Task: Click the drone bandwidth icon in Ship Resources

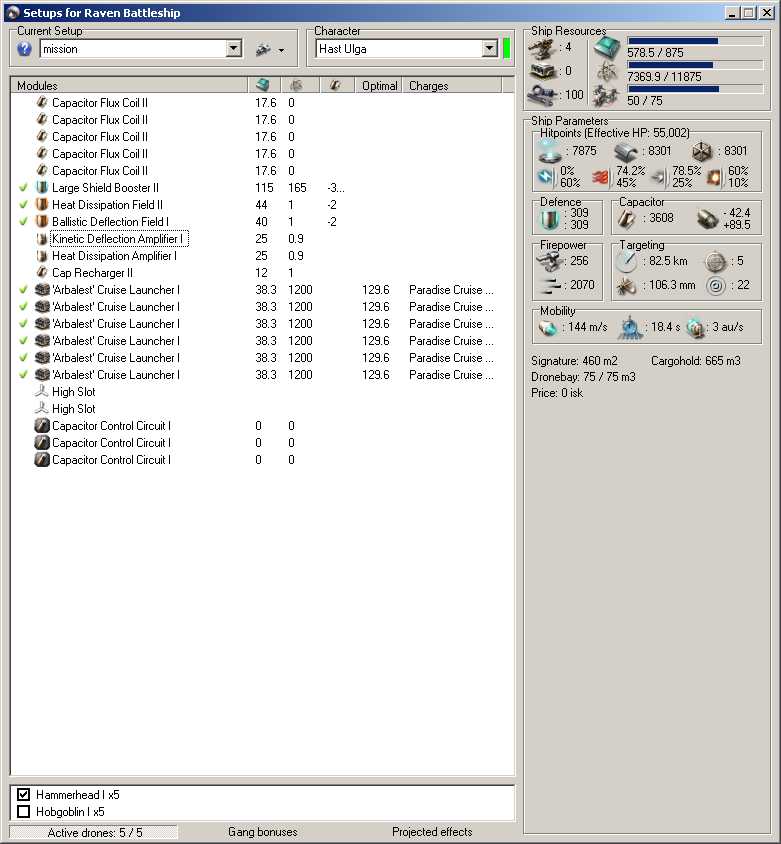Action: tap(607, 96)
